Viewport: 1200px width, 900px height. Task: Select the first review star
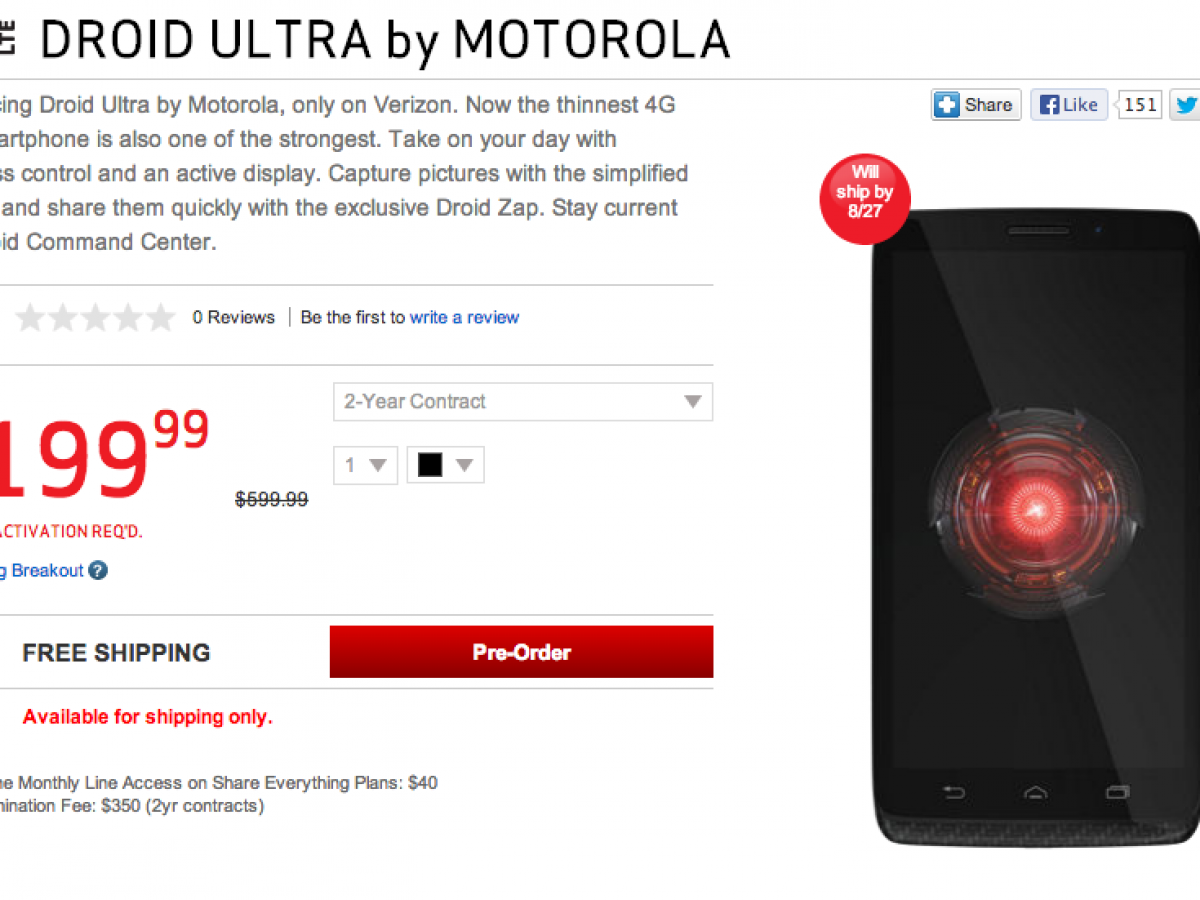click(x=30, y=318)
